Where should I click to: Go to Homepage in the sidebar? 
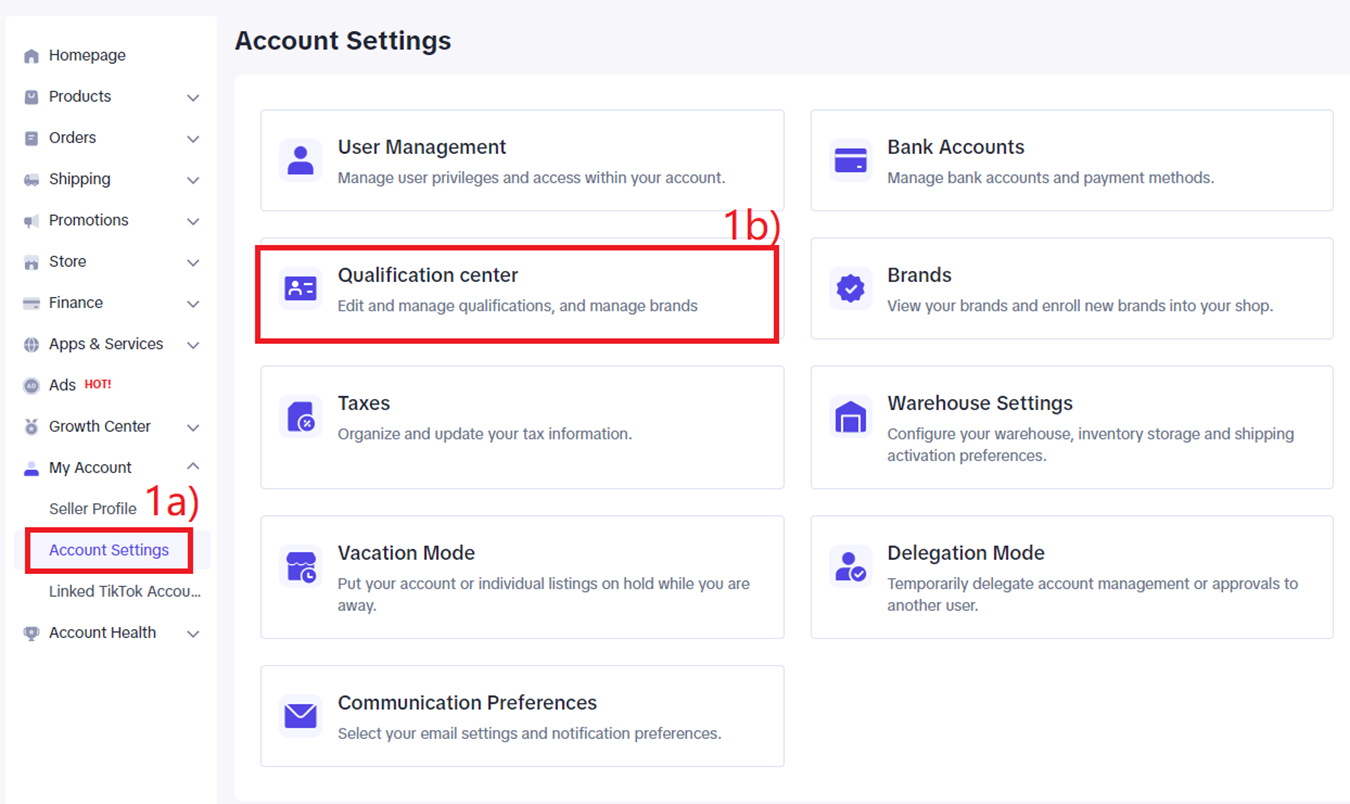click(87, 56)
